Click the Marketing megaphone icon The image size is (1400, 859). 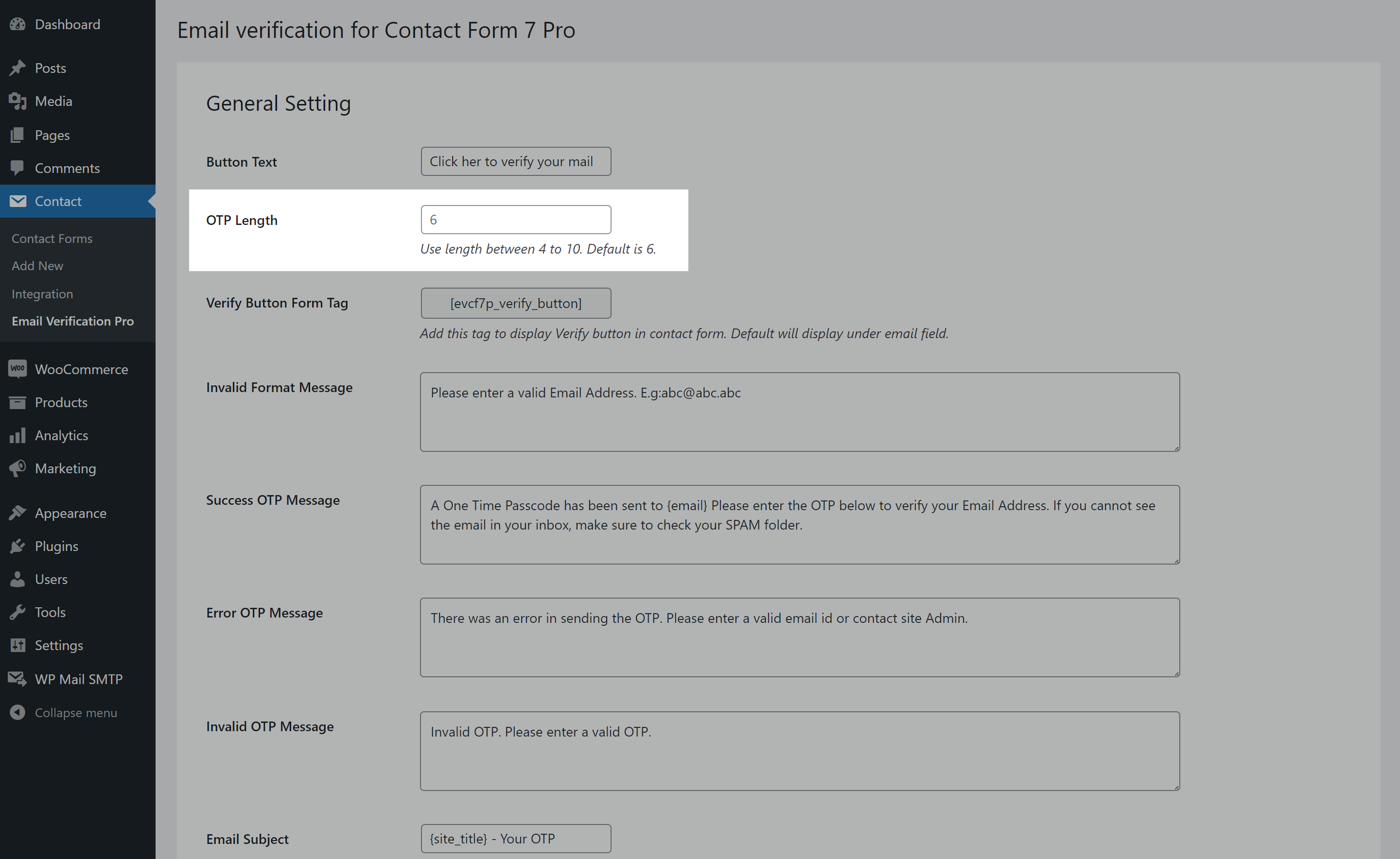(17, 468)
